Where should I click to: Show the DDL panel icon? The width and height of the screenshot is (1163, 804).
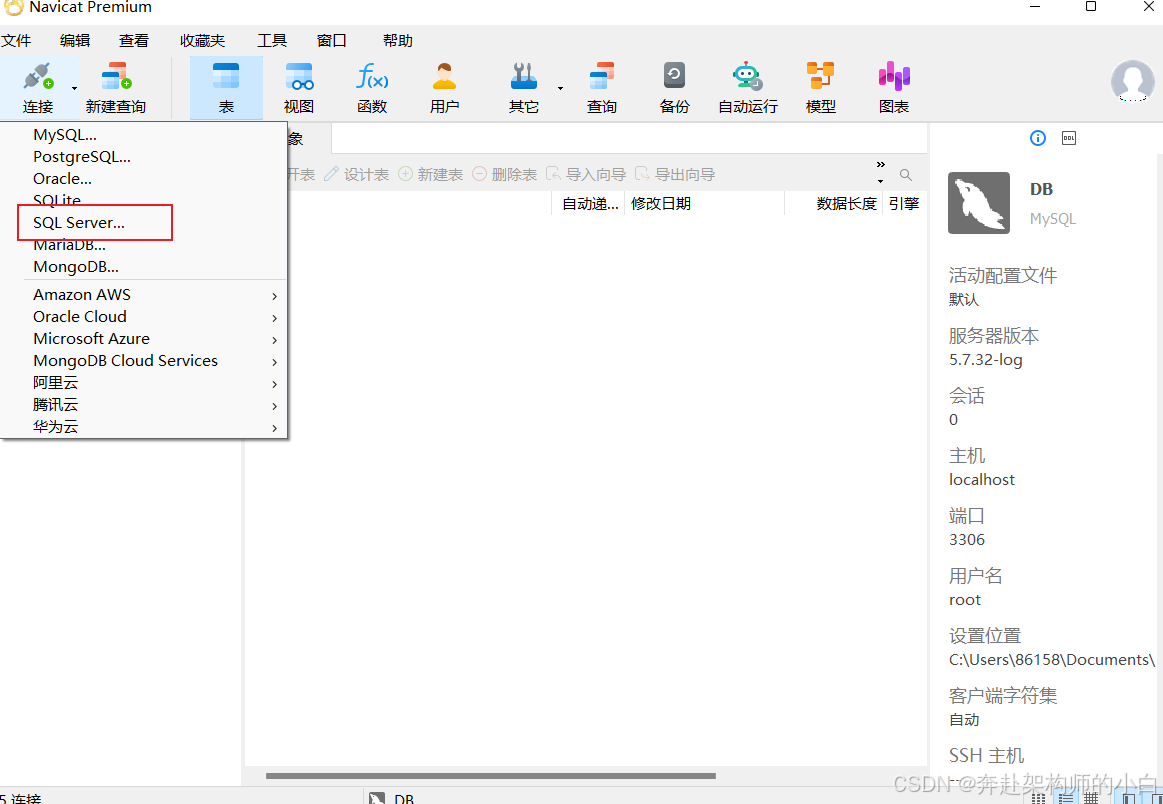tap(1069, 138)
